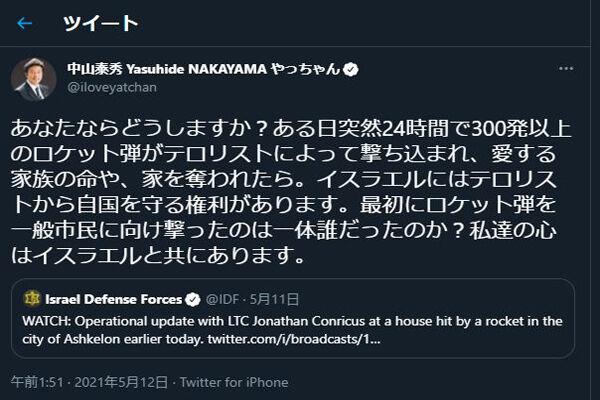This screenshot has width=600, height=400.
Task: Open the quoted tweet's 5月11日 date
Action: pyautogui.click(x=267, y=299)
